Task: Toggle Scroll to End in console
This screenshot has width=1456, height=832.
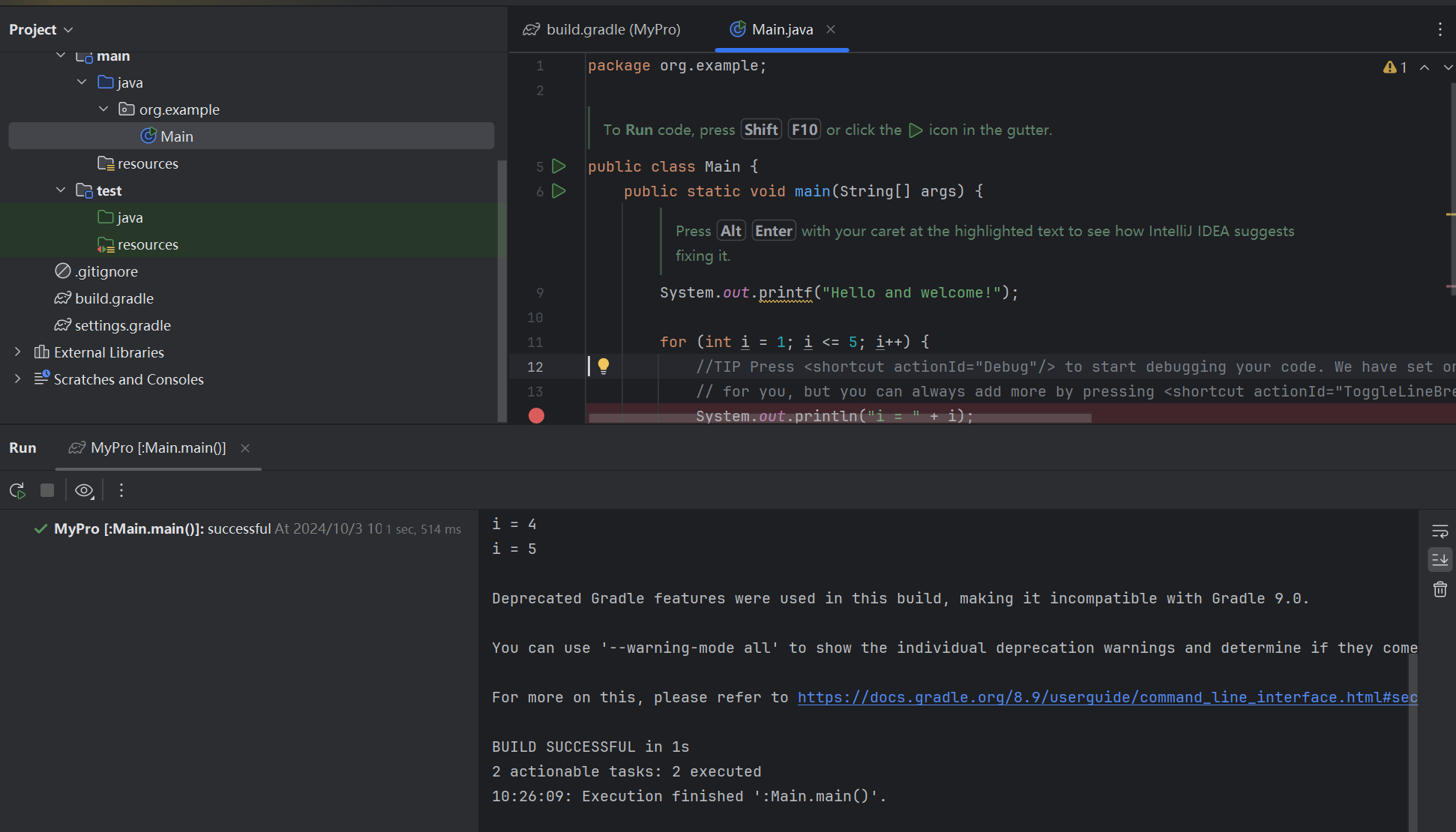Action: (1440, 560)
